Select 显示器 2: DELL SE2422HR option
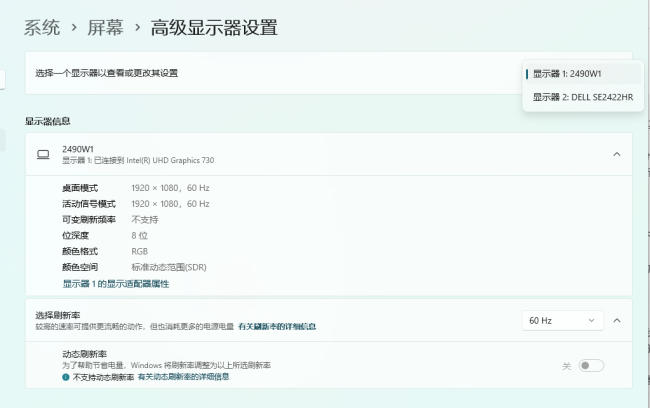This screenshot has width=650, height=409. point(583,97)
